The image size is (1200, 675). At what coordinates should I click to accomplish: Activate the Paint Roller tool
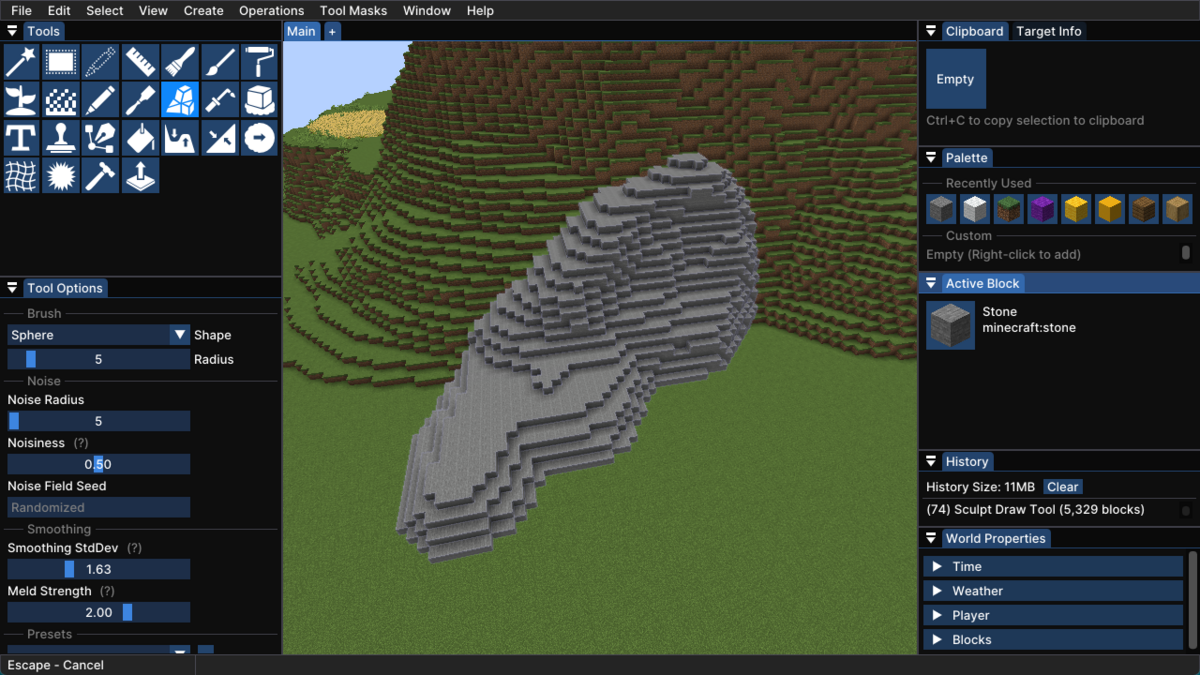pyautogui.click(x=259, y=61)
